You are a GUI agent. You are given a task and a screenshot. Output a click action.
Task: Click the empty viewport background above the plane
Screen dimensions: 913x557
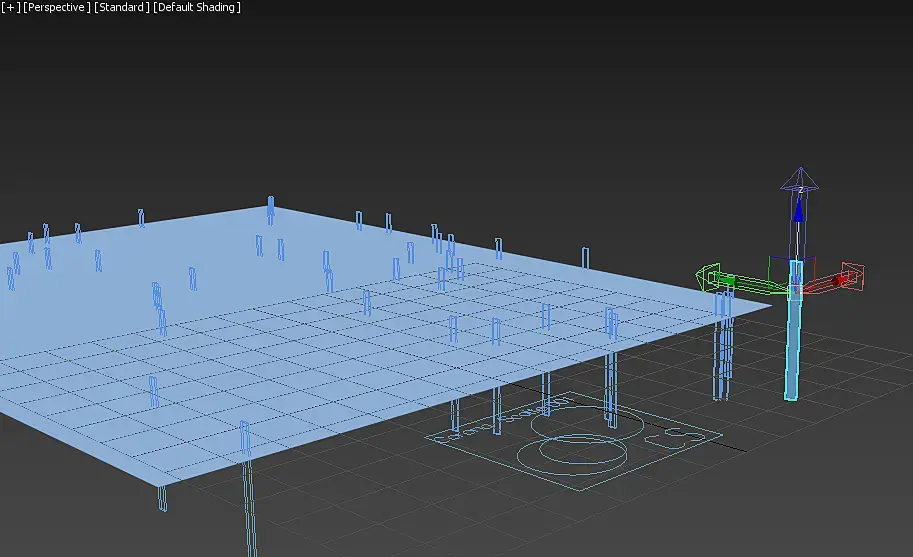[450, 100]
